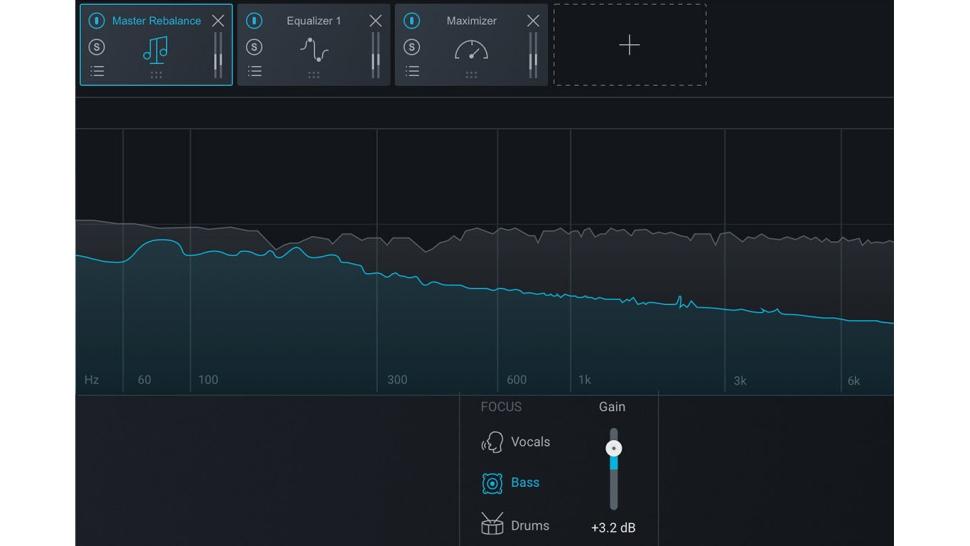970x546 pixels.
Task: Select the Bass speaker icon
Action: (x=492, y=483)
